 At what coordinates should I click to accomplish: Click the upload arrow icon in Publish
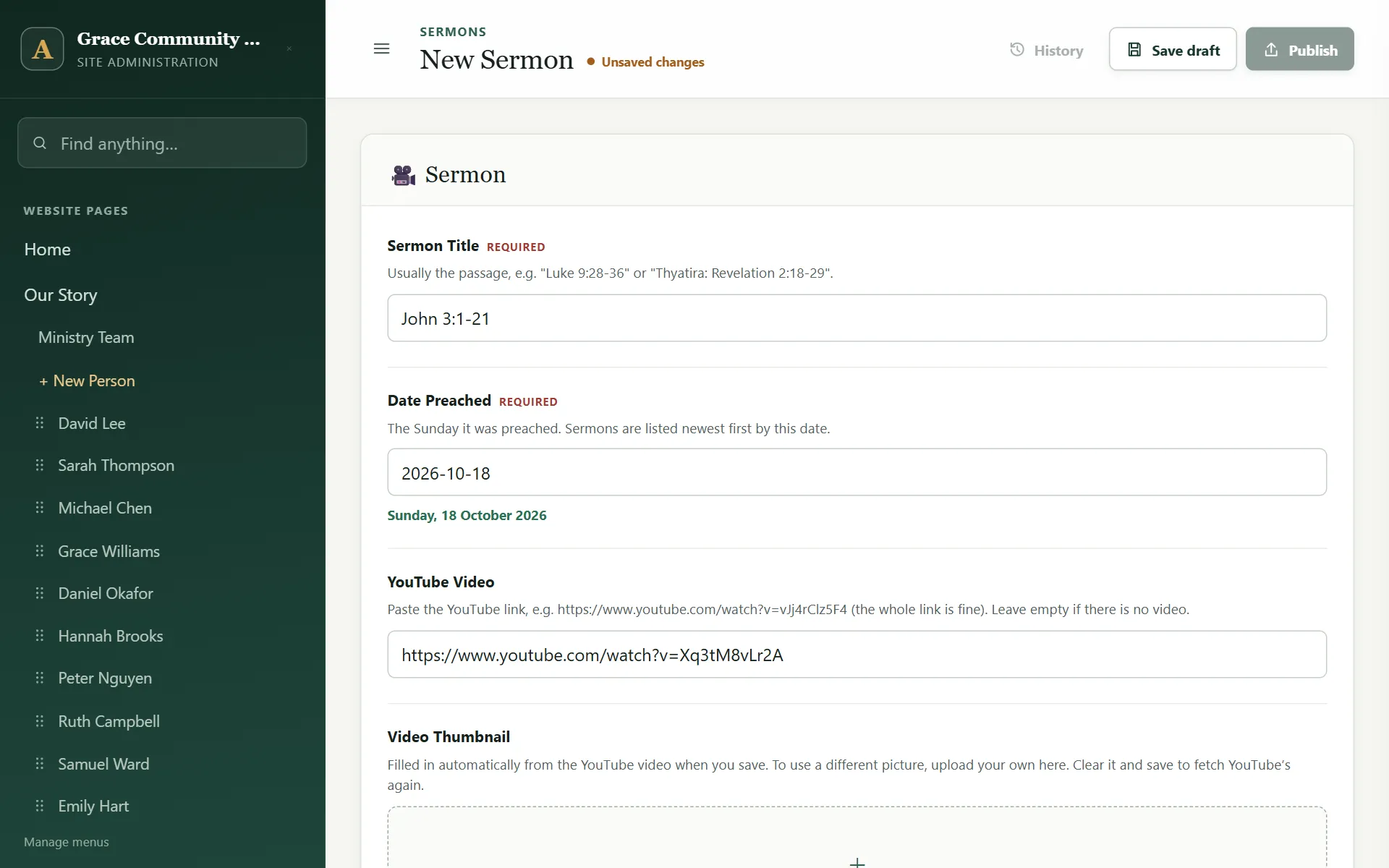pyautogui.click(x=1271, y=49)
